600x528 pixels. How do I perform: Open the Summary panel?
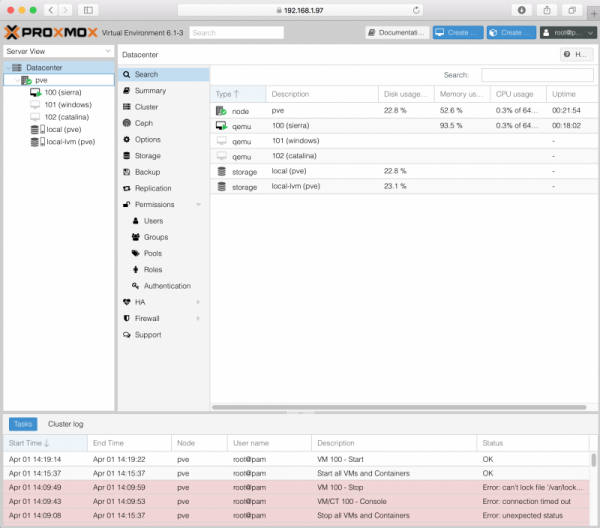[150, 90]
